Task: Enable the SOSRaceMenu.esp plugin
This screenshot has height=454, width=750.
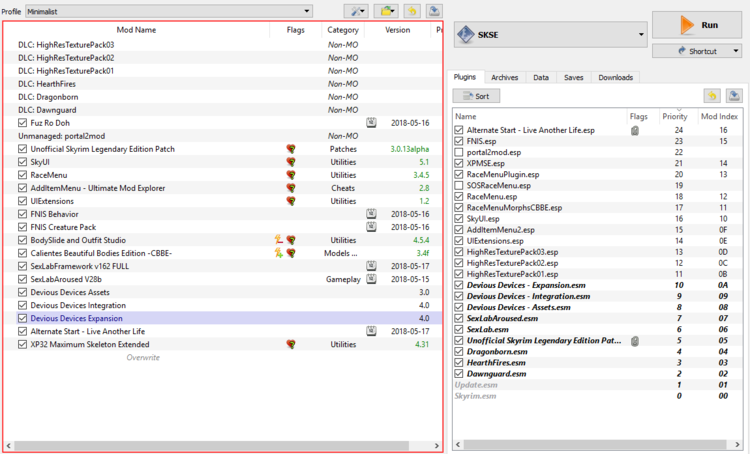Action: point(459,186)
